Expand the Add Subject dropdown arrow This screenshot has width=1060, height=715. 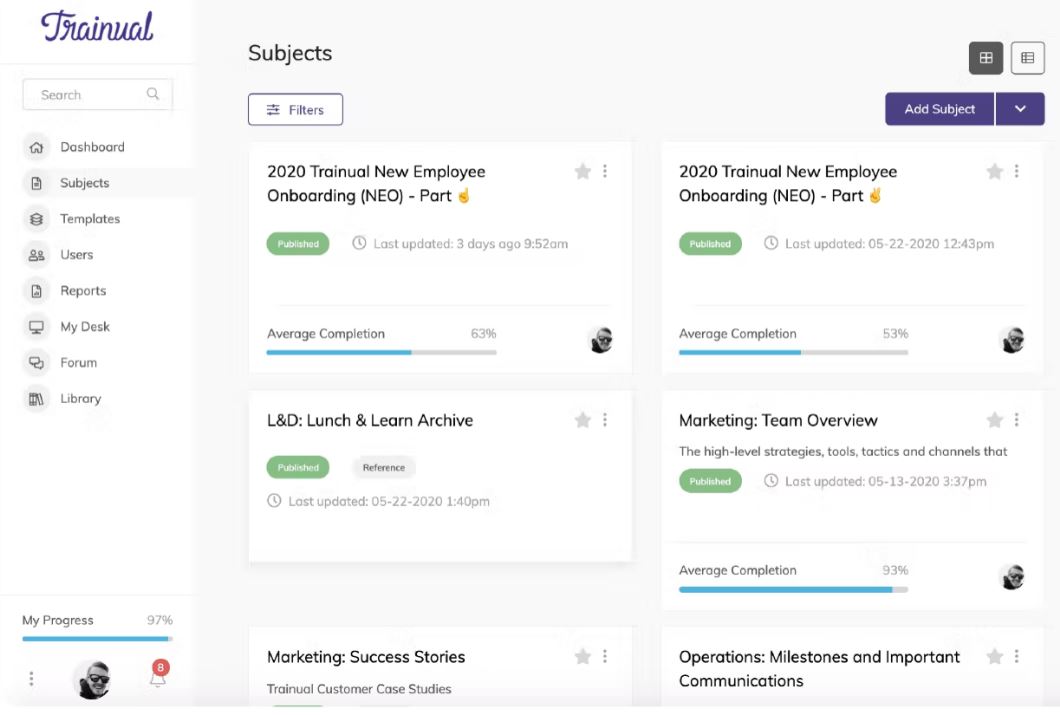(1020, 108)
